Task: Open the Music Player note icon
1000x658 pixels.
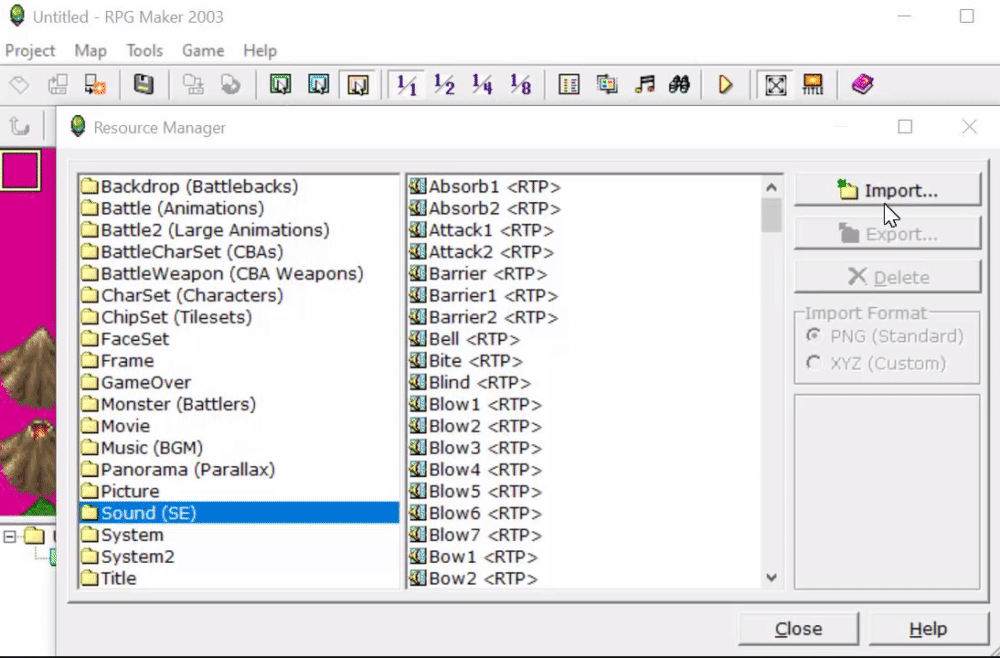Action: pyautogui.click(x=645, y=85)
